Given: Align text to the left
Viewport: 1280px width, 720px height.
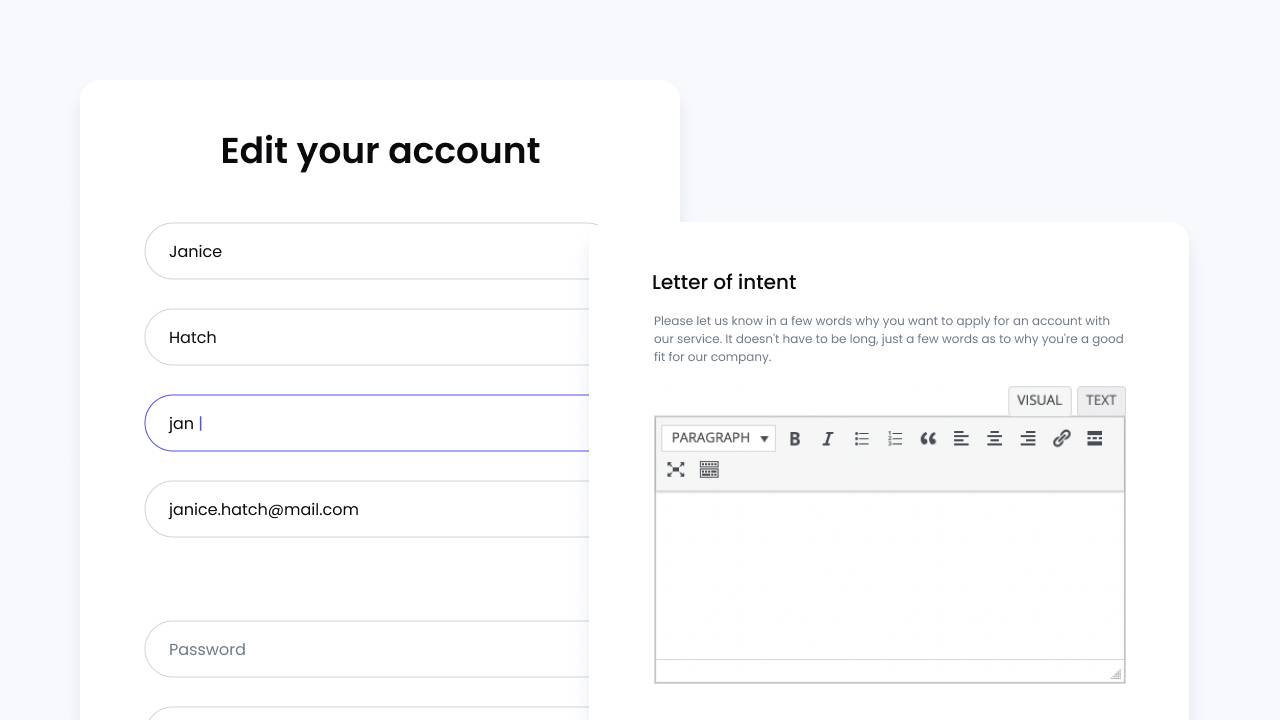Looking at the screenshot, I should (961, 438).
